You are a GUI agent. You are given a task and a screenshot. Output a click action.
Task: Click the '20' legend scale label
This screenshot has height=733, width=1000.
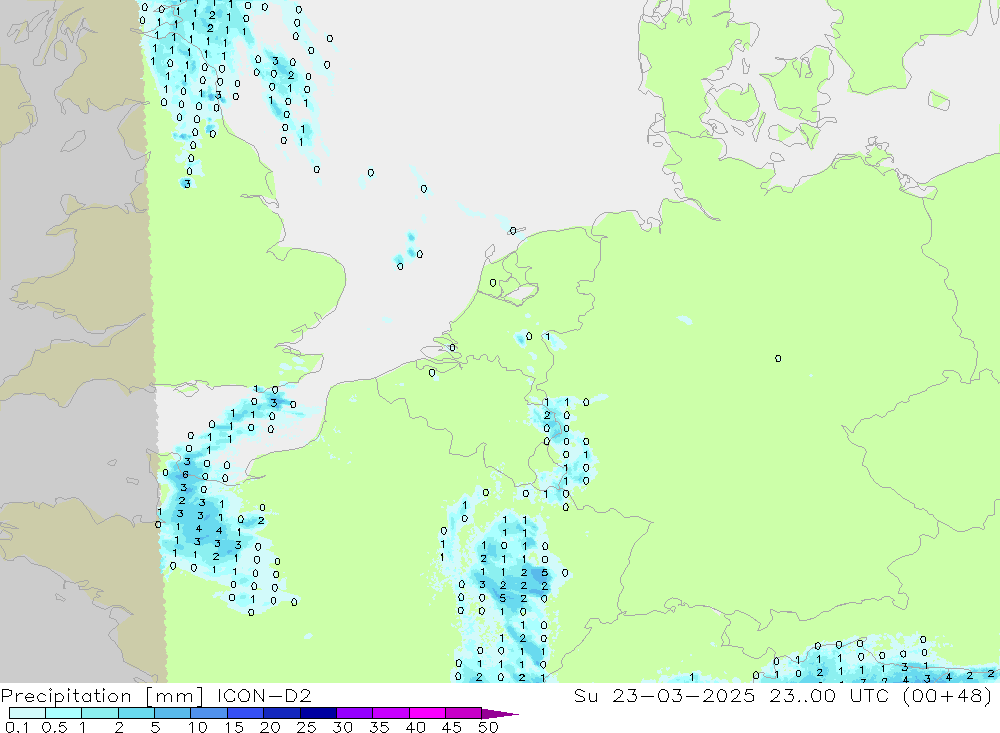[x=270, y=727]
